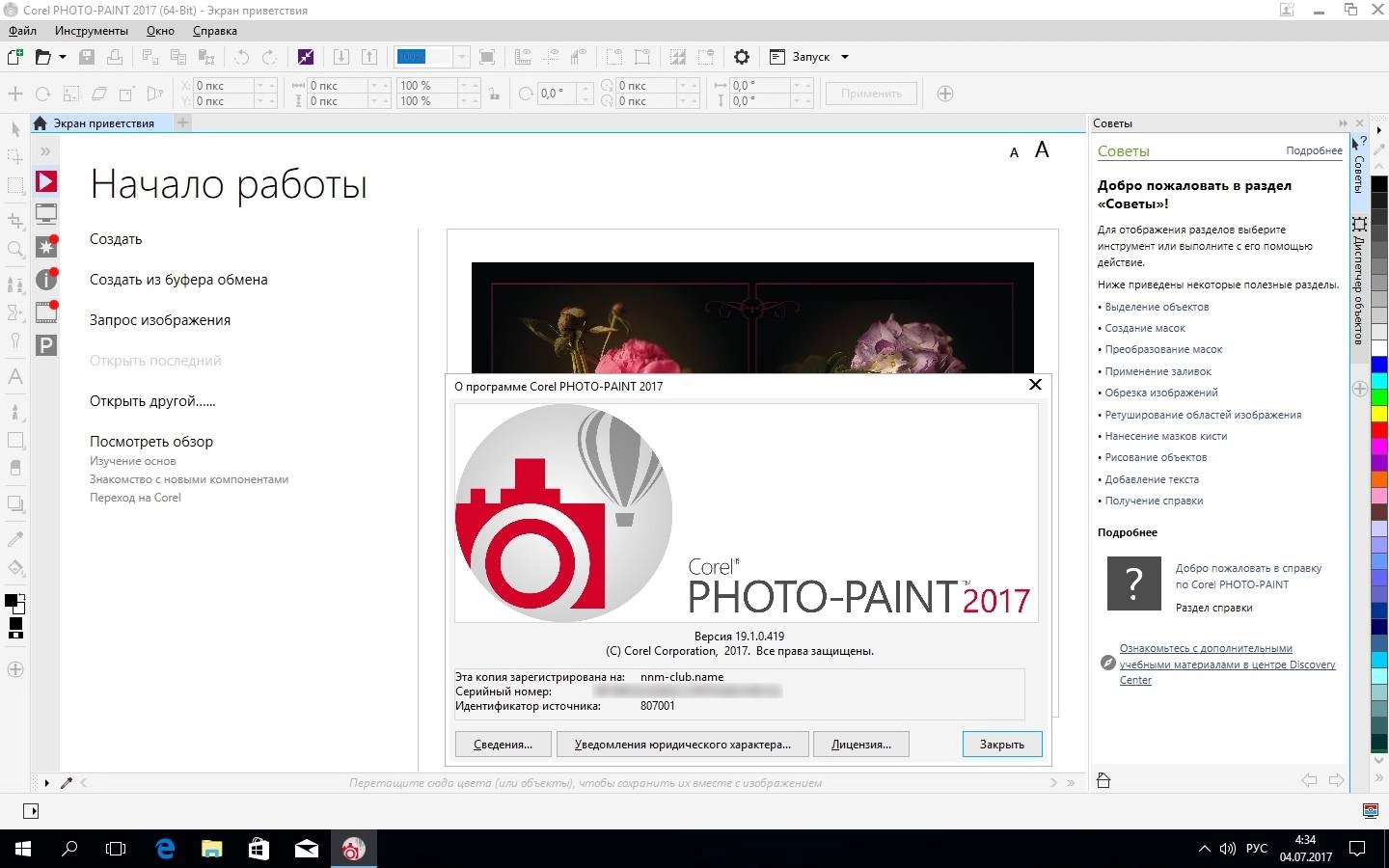Click the Open folder icon
The image size is (1389, 868).
tap(42, 57)
